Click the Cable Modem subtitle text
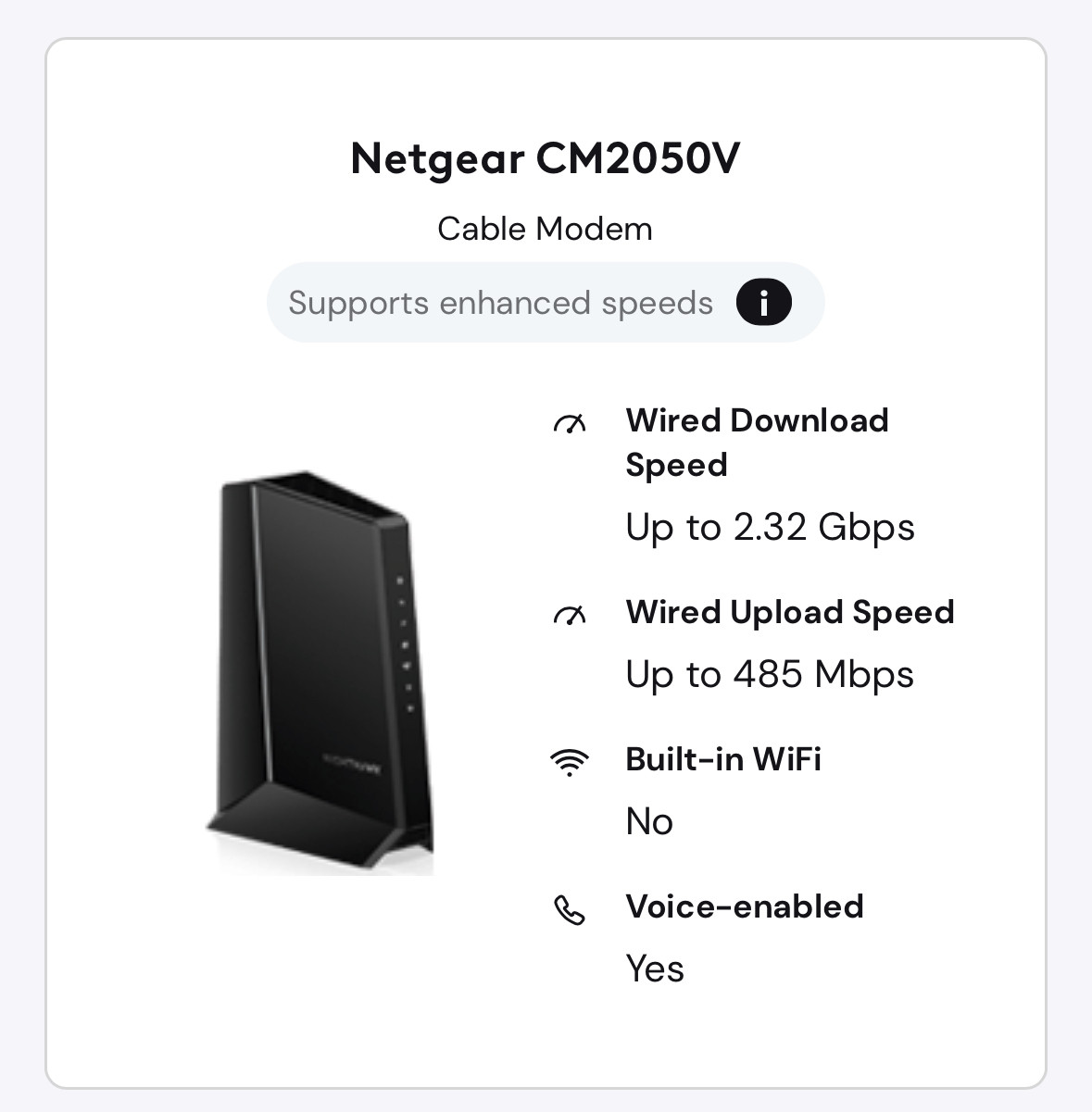 coord(546,229)
